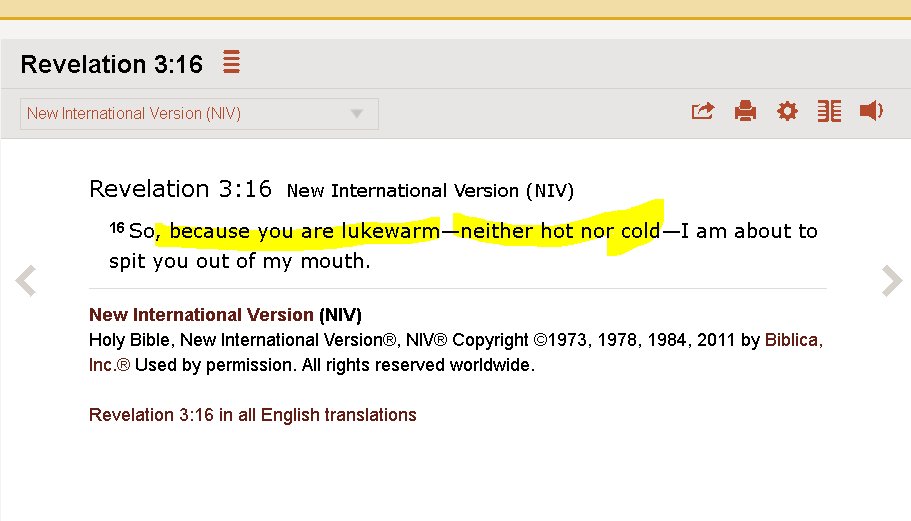The image size is (911, 521).
Task: Open page options with the gear icon
Action: (x=787, y=110)
